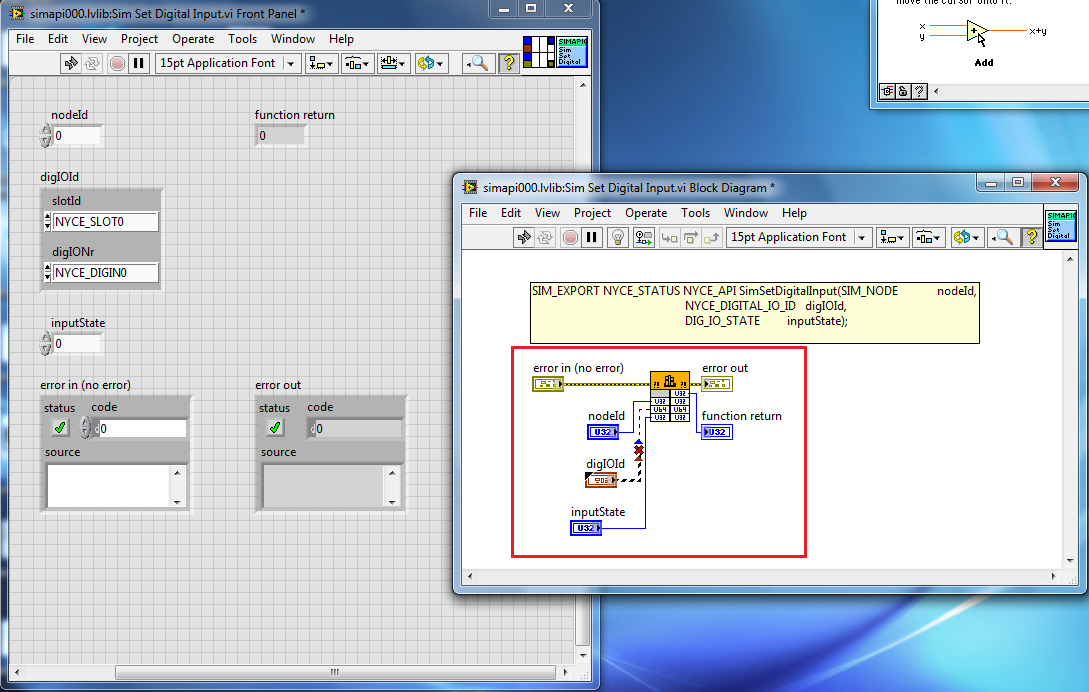1089x692 pixels.
Task: Click error in code stepper
Action: click(x=85, y=428)
